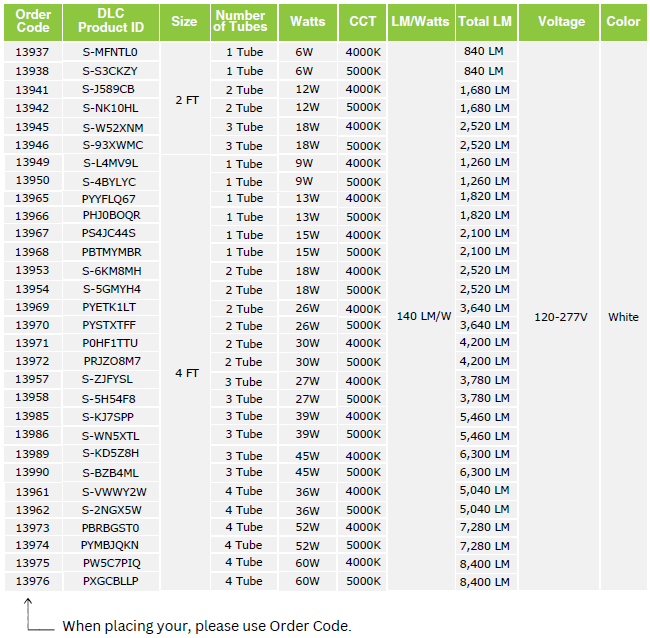Click the 140 LM/W efficacy value

pyautogui.click(x=424, y=317)
